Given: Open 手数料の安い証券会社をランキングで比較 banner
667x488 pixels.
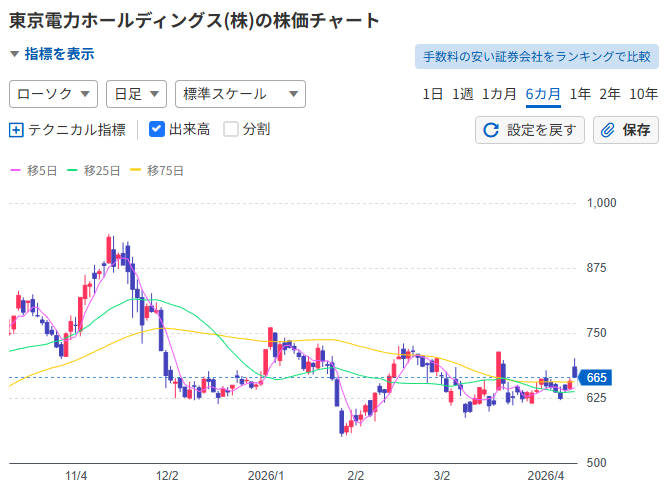Looking at the screenshot, I should pos(537,56).
